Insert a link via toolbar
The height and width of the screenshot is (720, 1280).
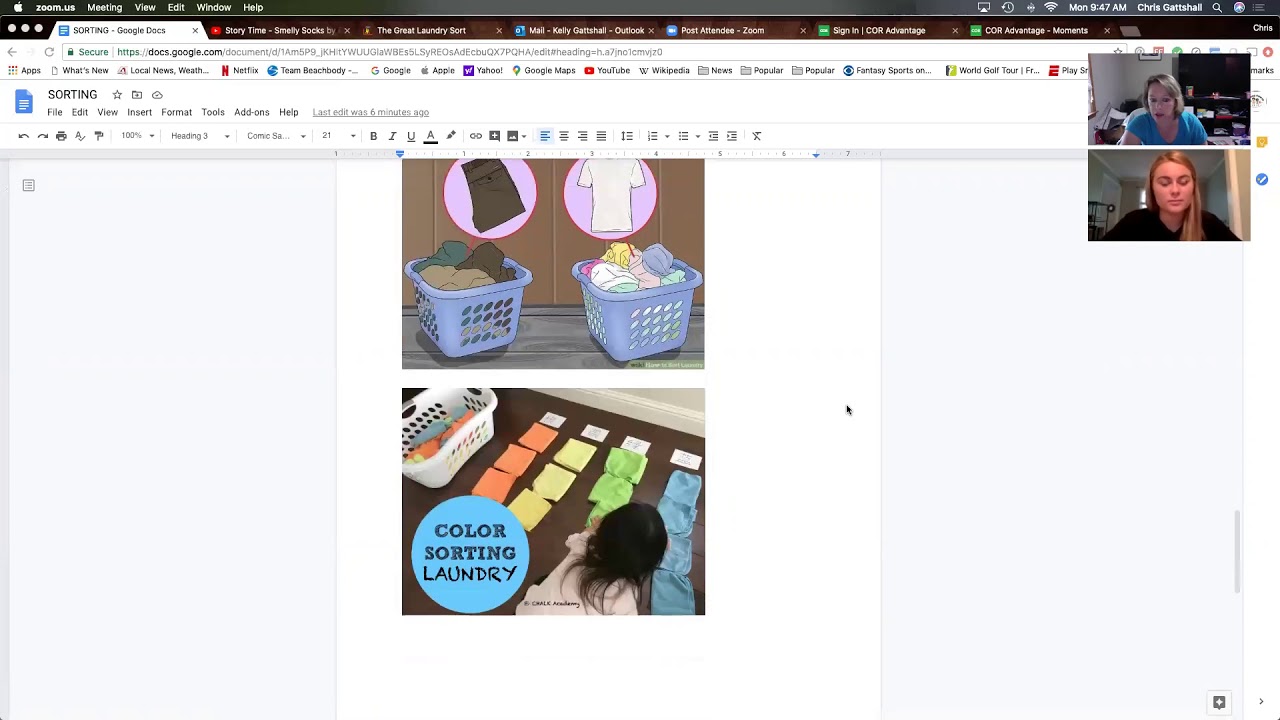[x=476, y=136]
